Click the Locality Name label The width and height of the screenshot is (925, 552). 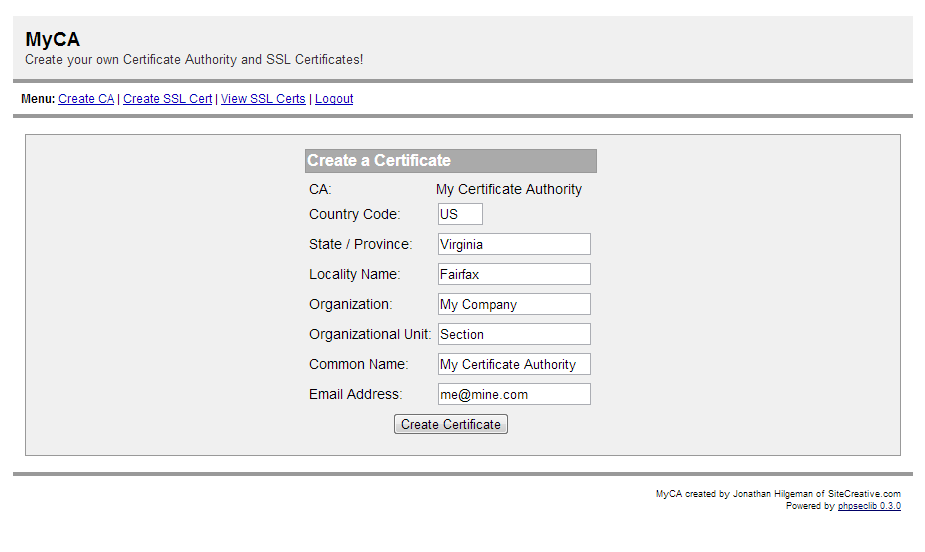[355, 274]
